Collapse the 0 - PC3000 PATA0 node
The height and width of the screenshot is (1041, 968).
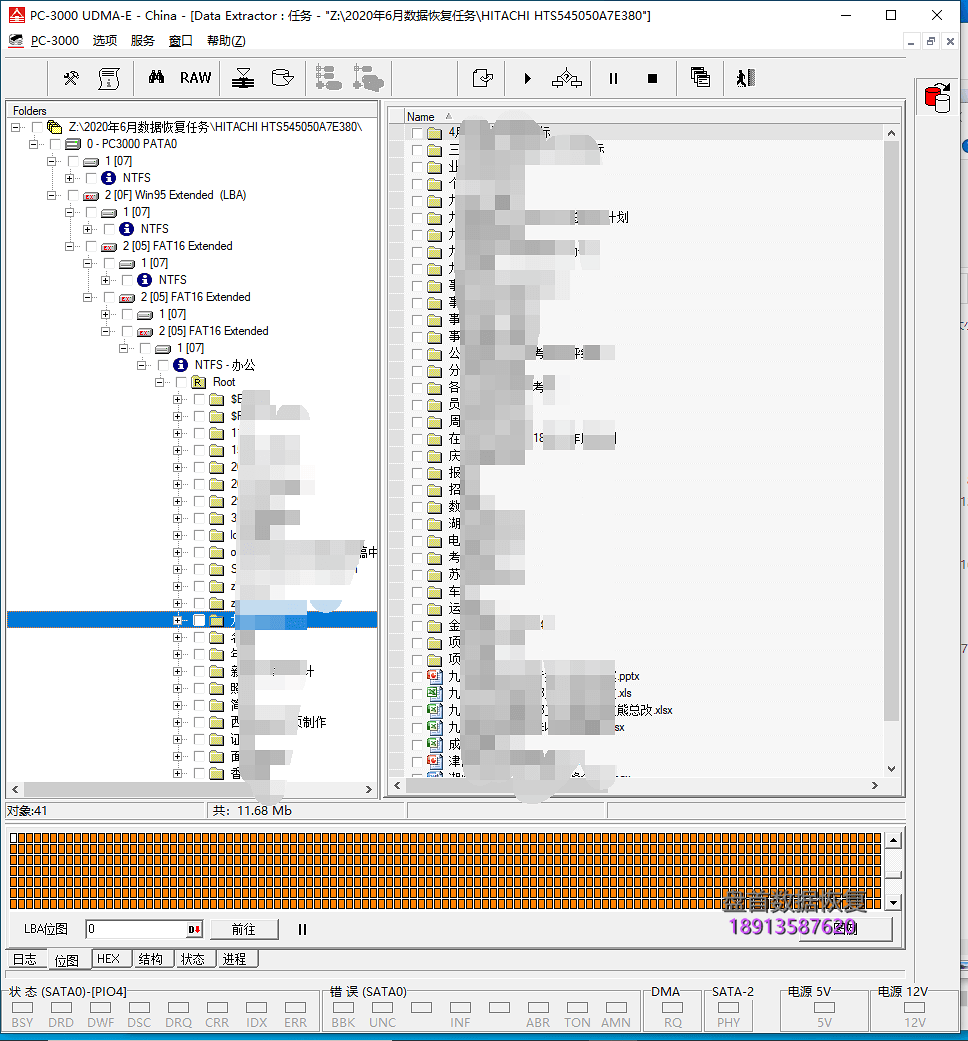(34, 144)
